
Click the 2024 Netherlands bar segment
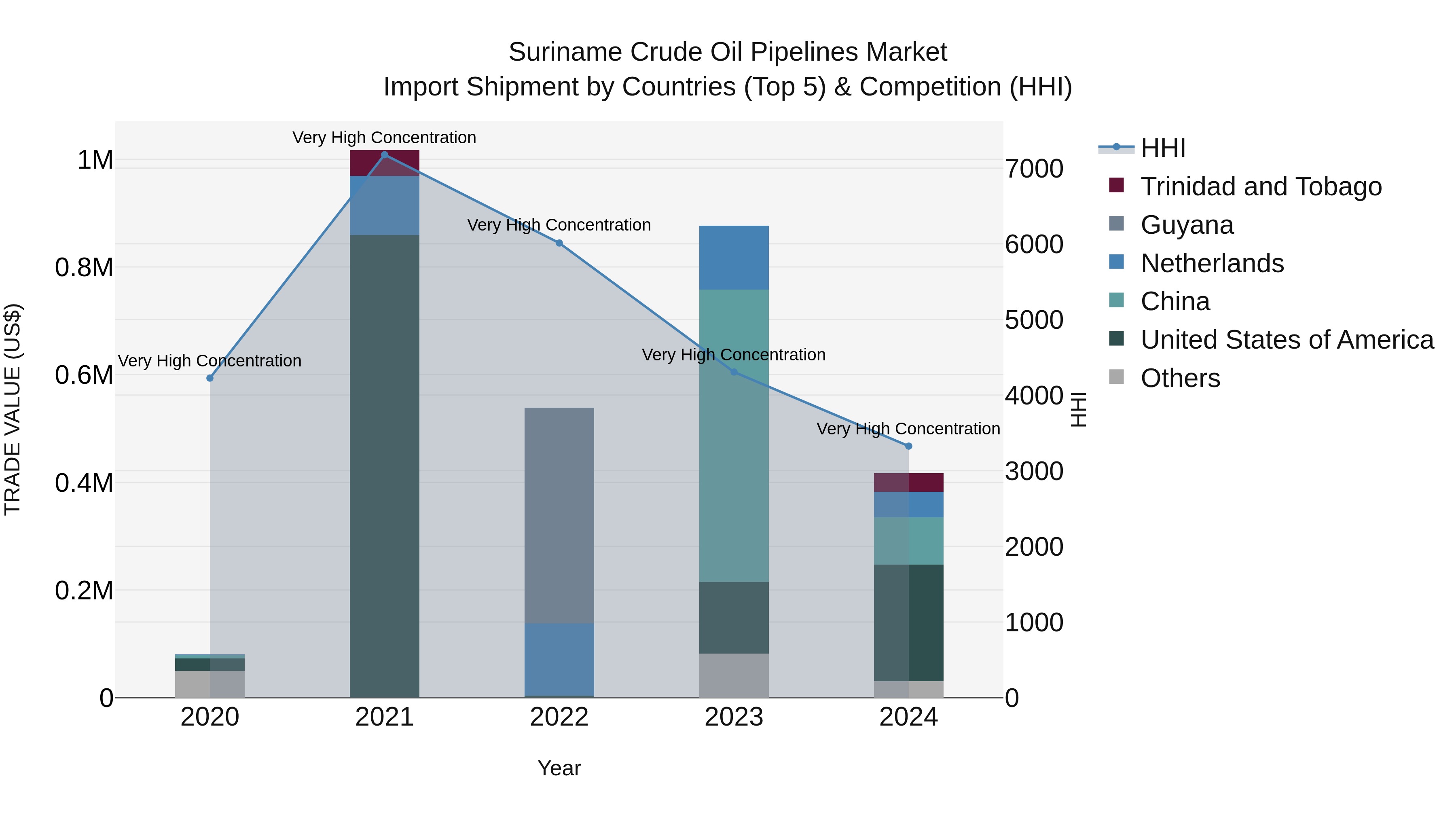coord(909,505)
